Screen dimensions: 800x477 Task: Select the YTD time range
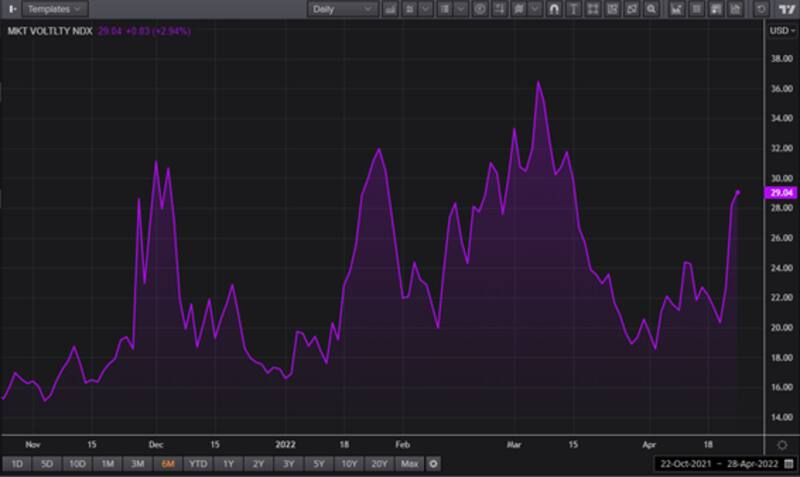199,464
